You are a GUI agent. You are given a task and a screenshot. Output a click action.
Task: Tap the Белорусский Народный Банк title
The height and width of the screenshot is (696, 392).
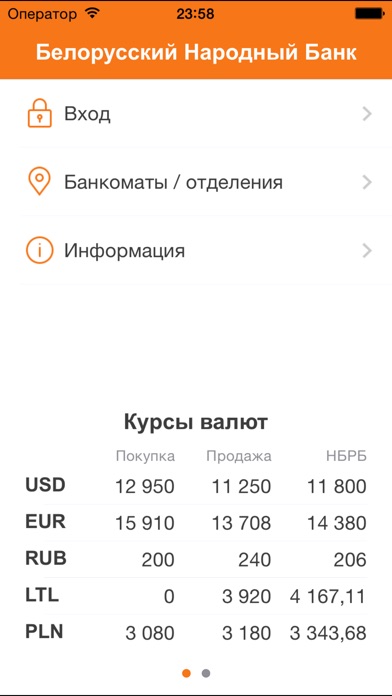[x=196, y=53]
